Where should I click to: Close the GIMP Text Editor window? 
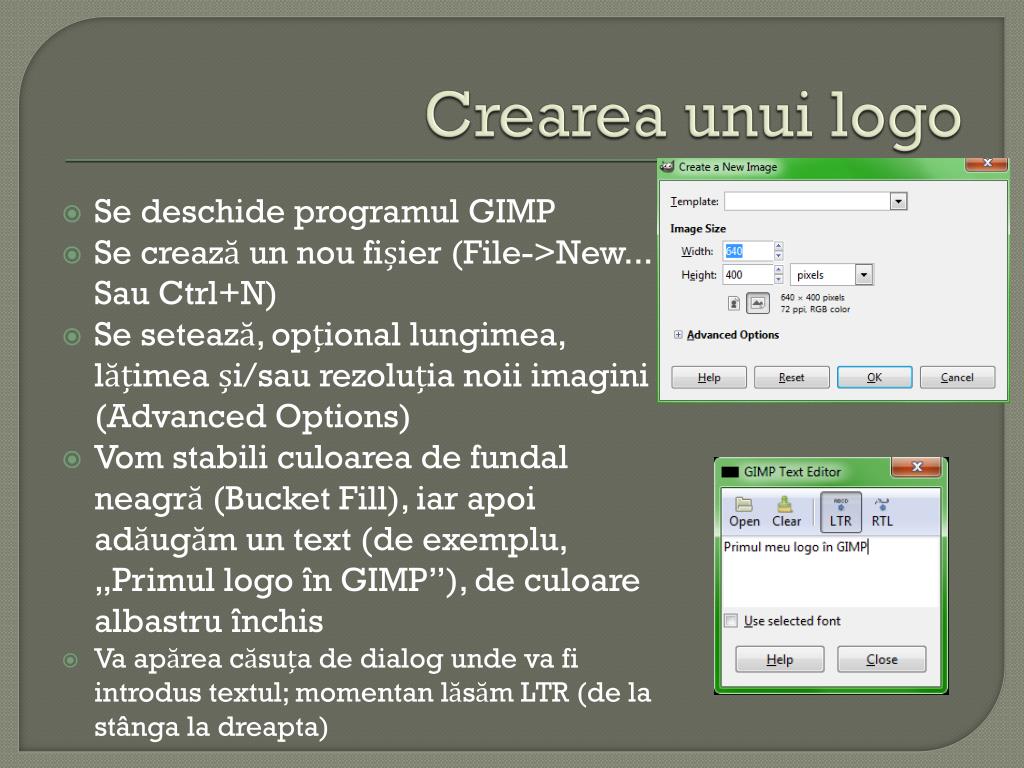pos(916,466)
